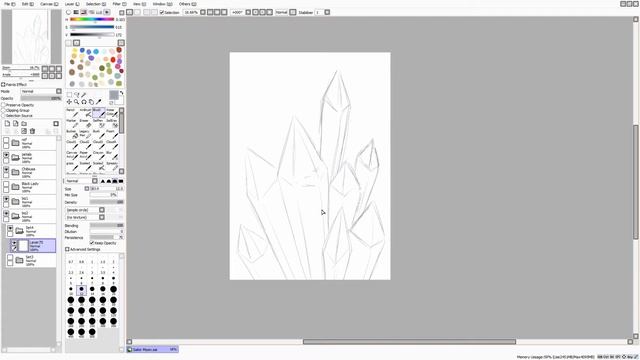Toggle the Paints Effect checkbox
The height and width of the screenshot is (360, 640).
3,84
